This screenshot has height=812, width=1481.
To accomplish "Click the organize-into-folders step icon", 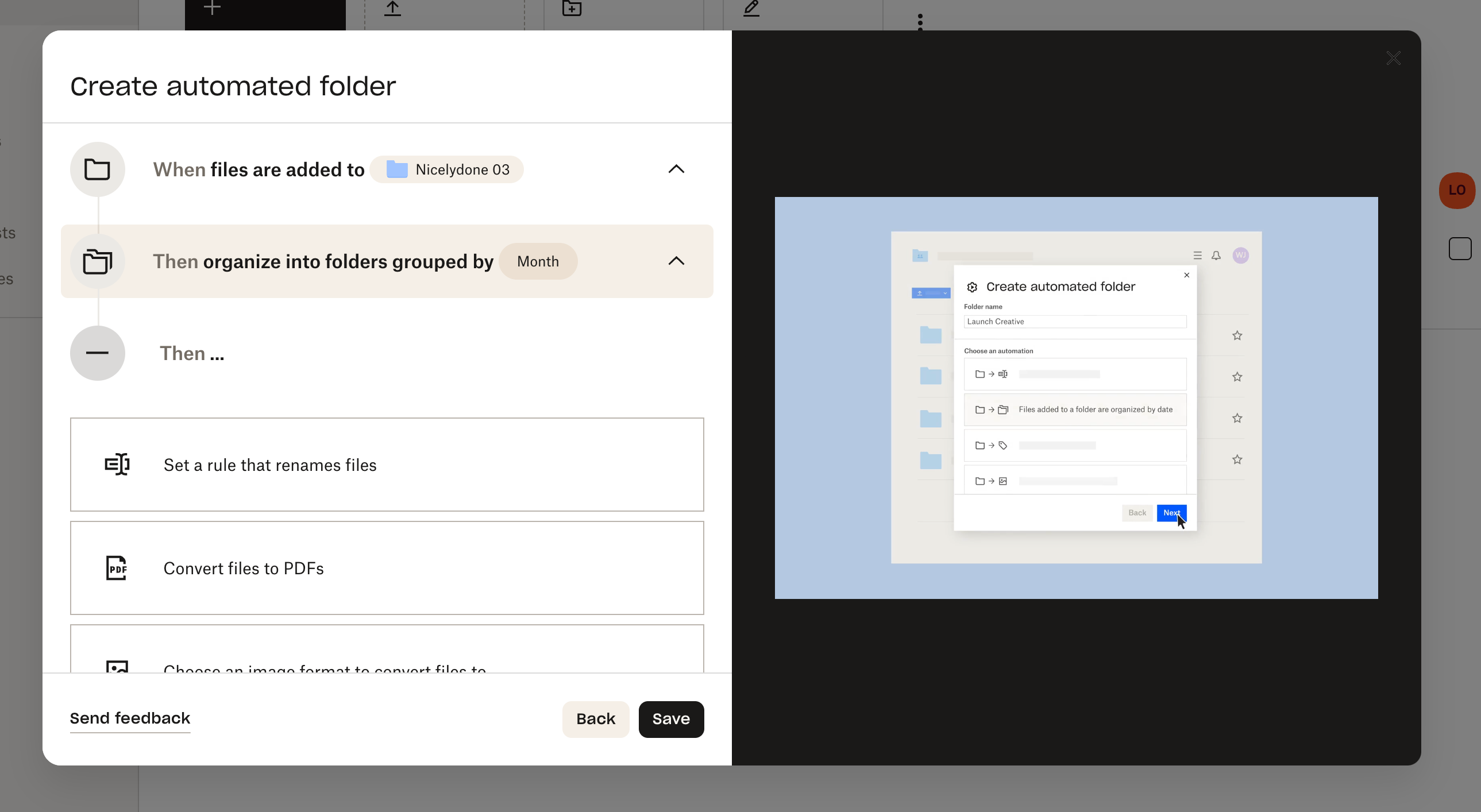I will click(97, 261).
